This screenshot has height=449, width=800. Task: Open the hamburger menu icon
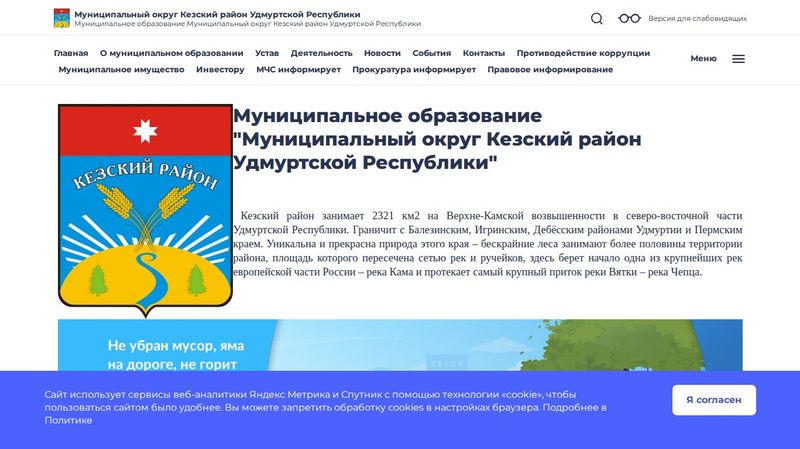tap(738, 58)
